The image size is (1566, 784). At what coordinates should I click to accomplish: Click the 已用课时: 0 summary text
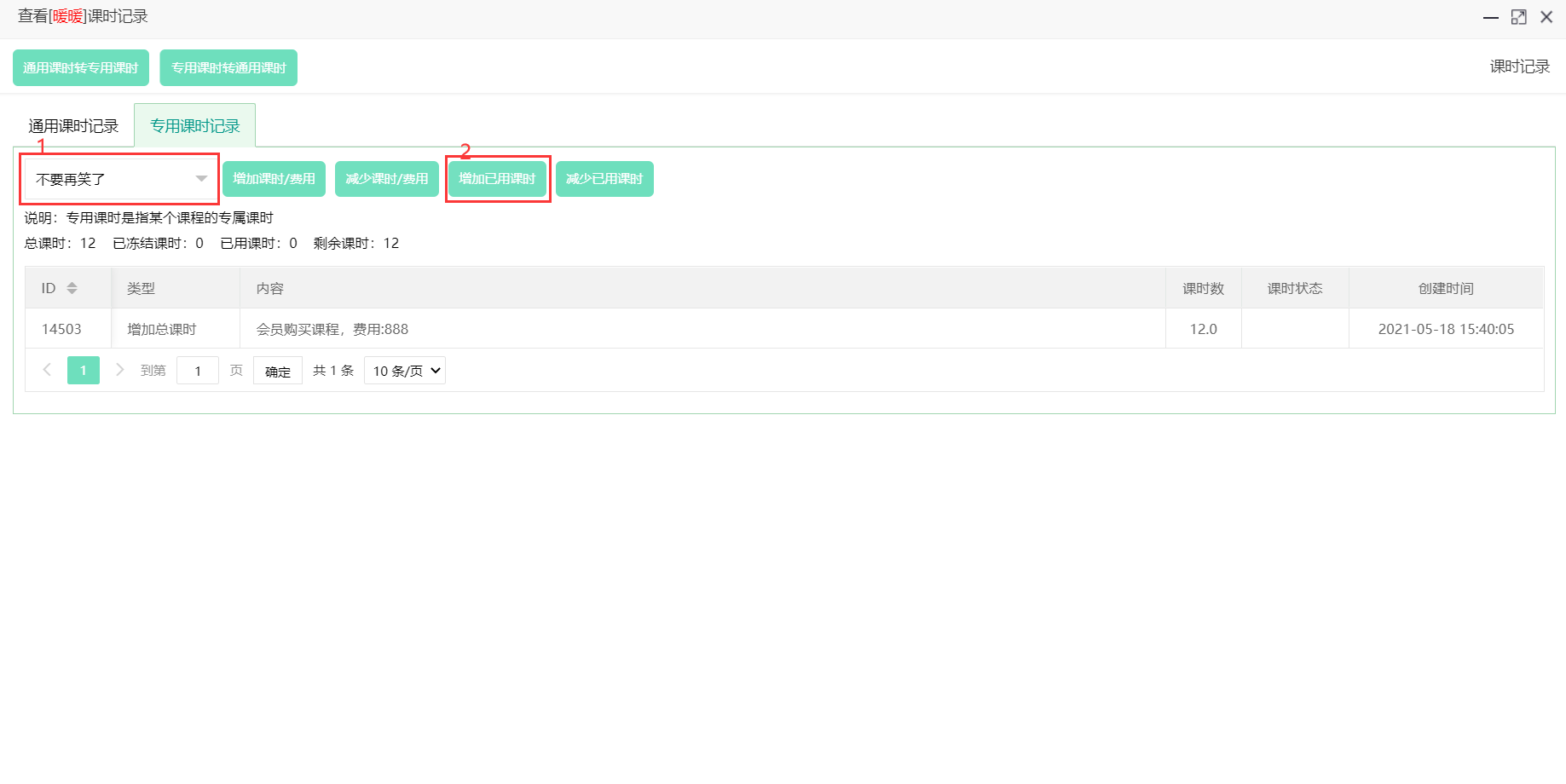(x=259, y=243)
